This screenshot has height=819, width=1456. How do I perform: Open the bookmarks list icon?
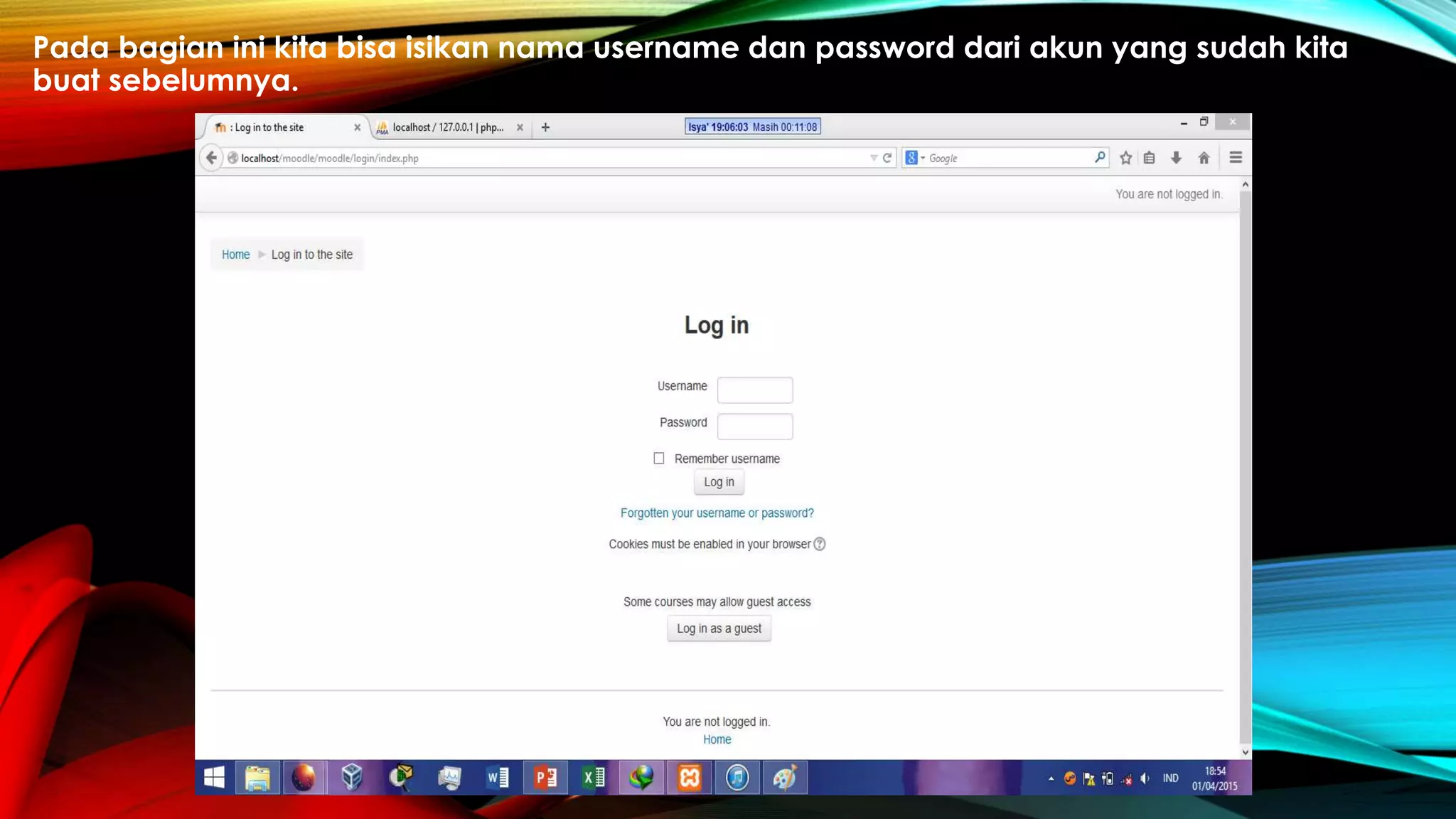coord(1150,158)
